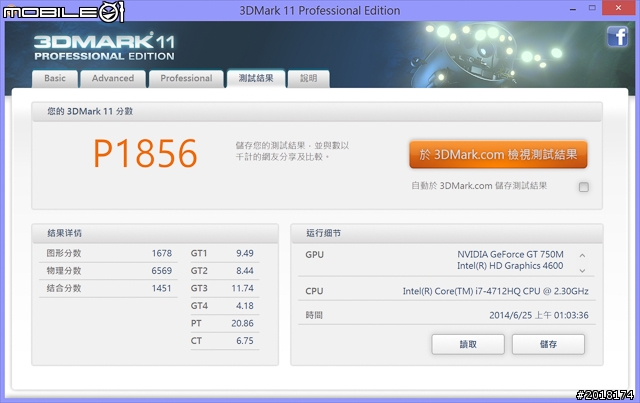Image resolution: width=640 pixels, height=403 pixels.
Task: Click the 讀取 load button
Action: click(468, 344)
